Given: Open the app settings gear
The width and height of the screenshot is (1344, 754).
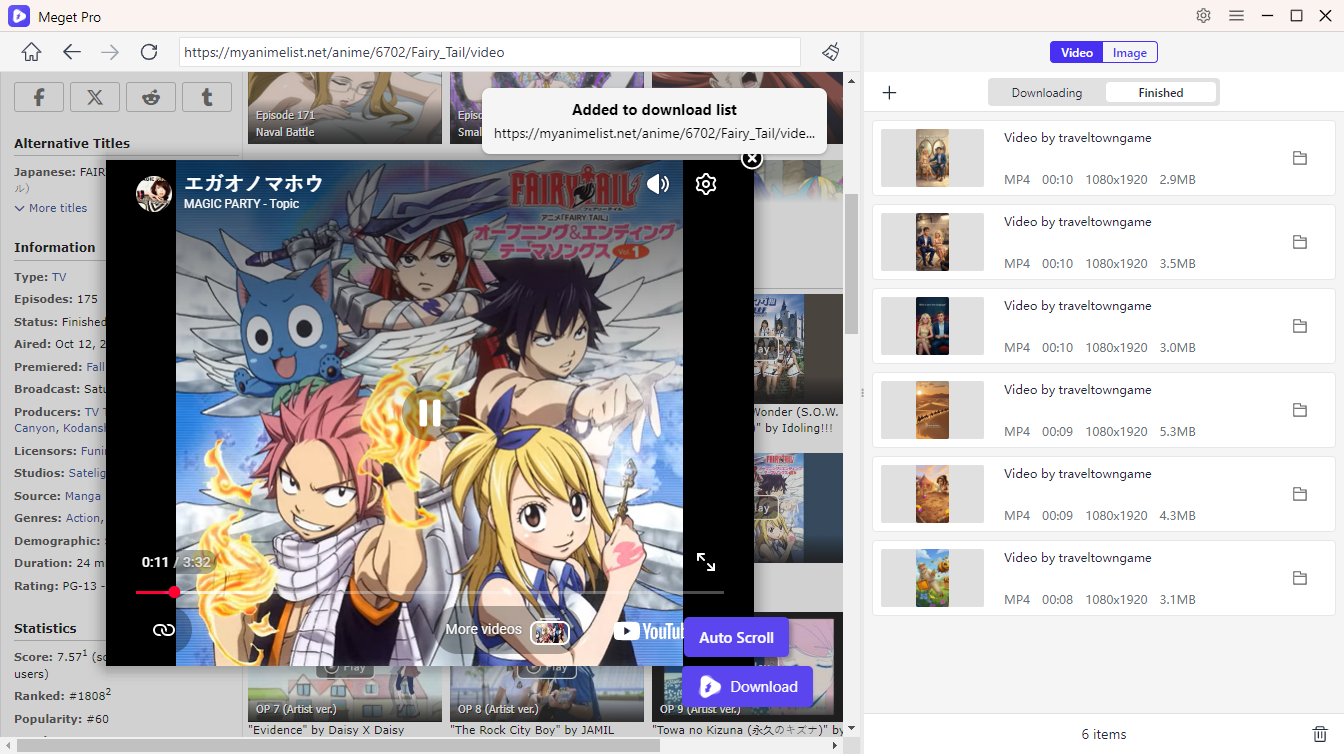Looking at the screenshot, I should click(1203, 16).
